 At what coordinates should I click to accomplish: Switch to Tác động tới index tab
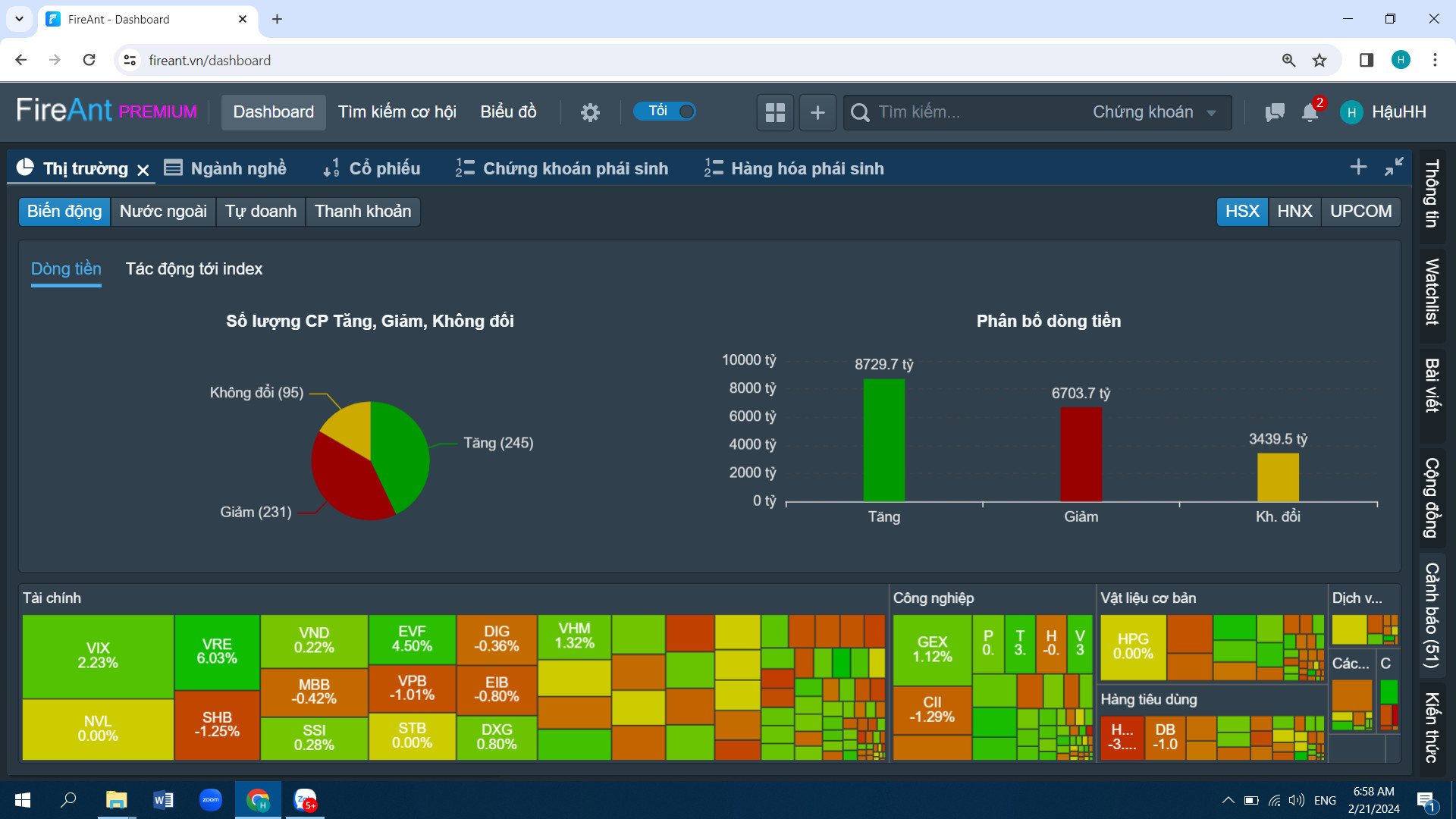194,269
